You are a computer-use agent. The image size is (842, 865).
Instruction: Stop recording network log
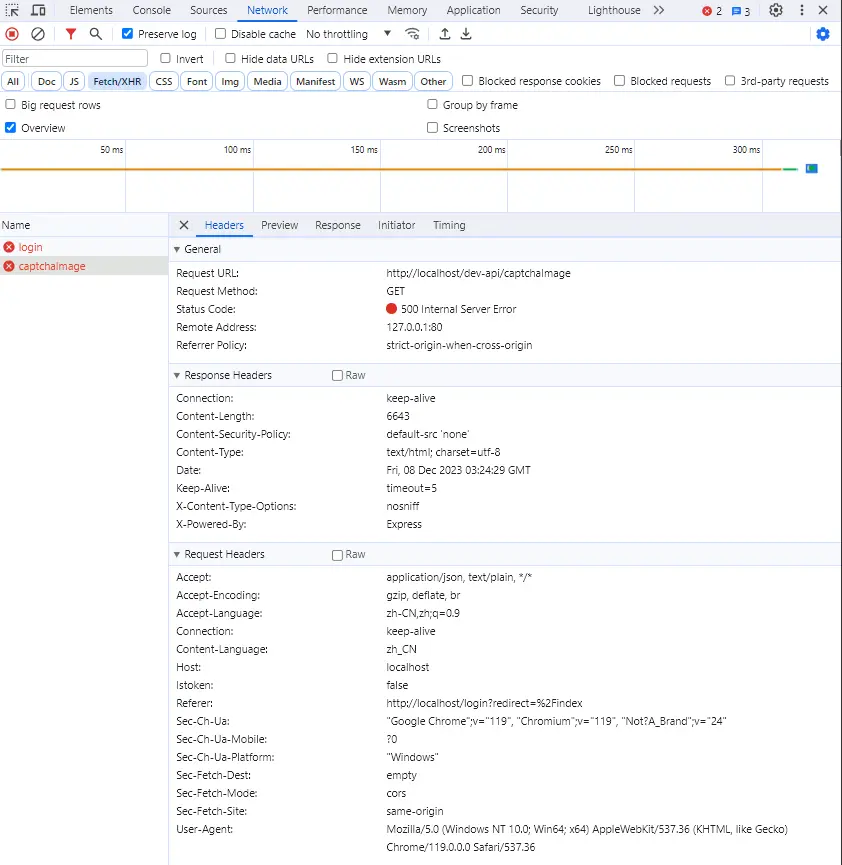[x=10, y=33]
